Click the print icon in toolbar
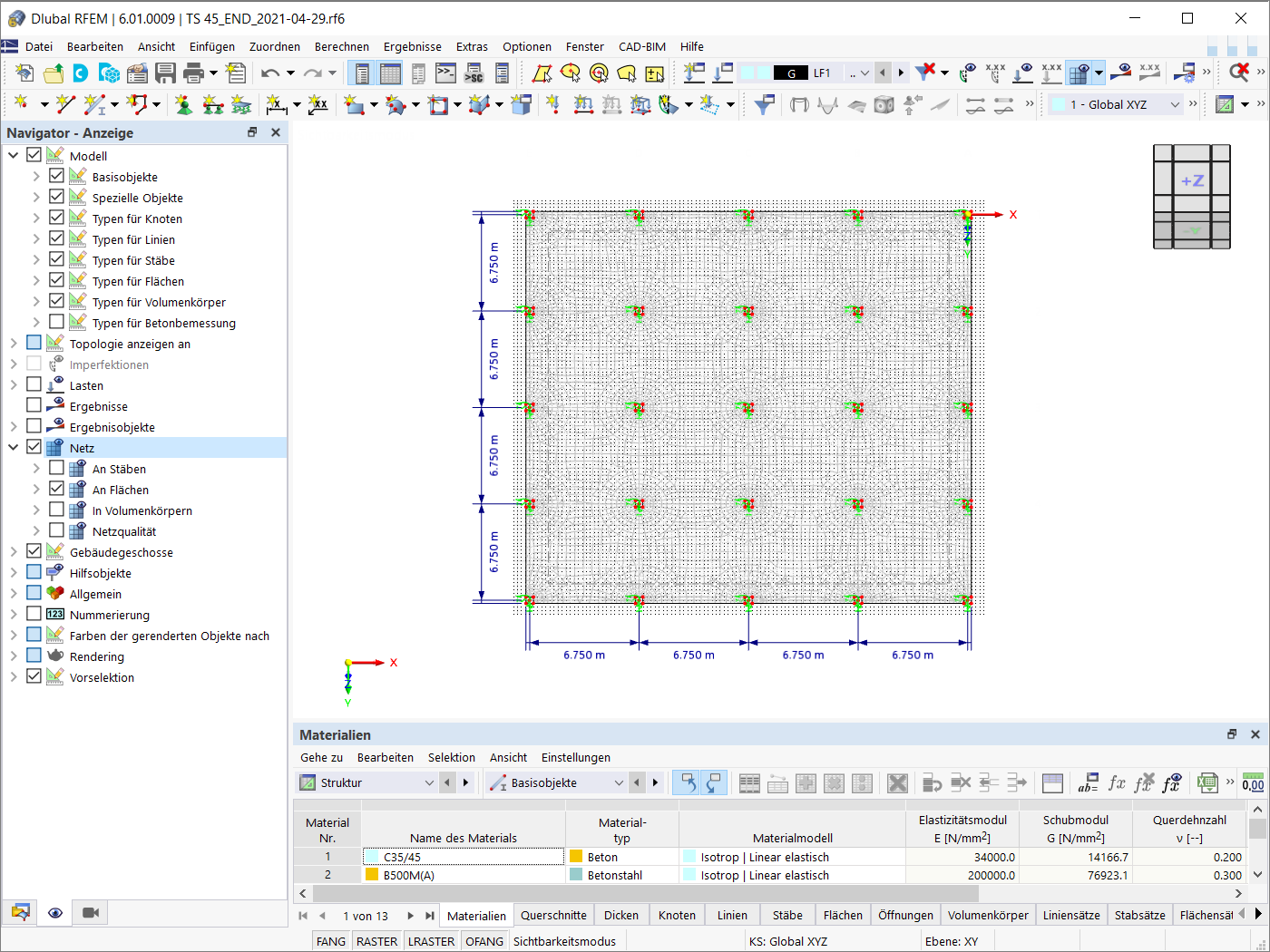This screenshot has width=1270, height=952. (193, 73)
